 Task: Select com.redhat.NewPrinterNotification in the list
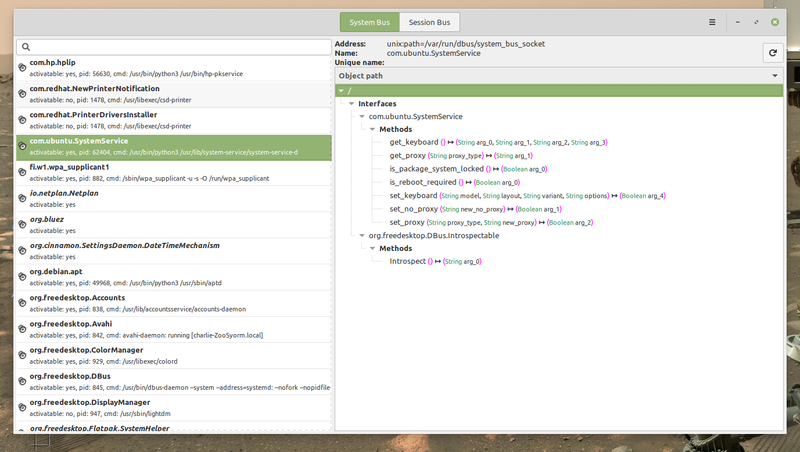click(173, 94)
